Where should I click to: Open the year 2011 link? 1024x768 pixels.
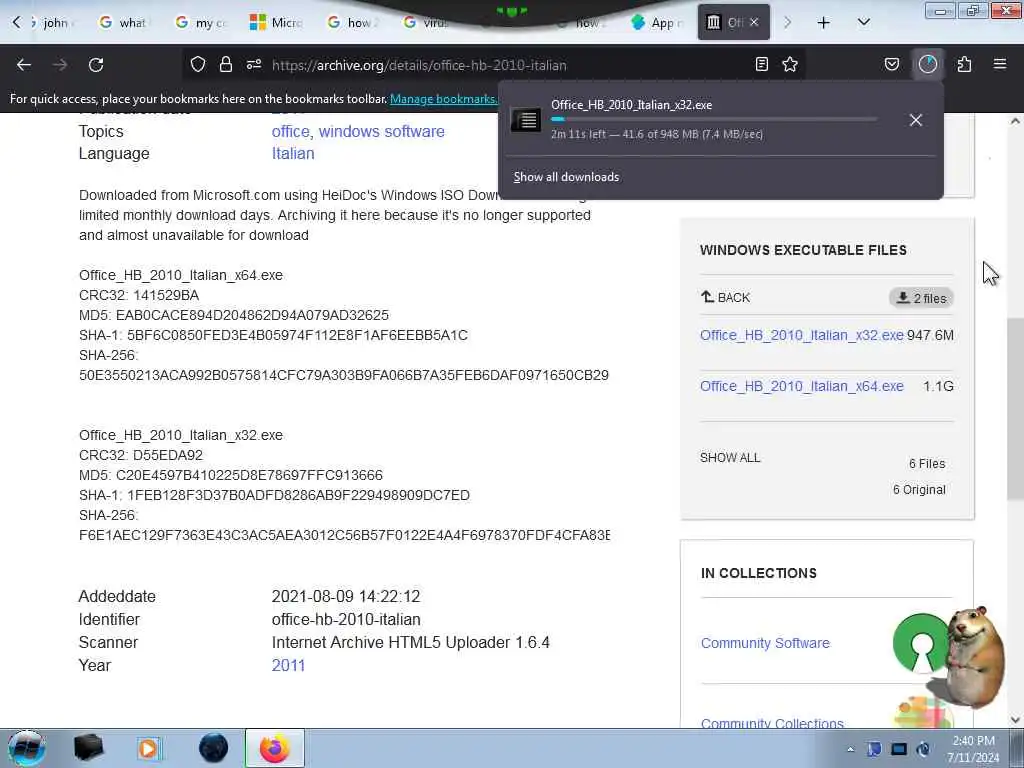pyautogui.click(x=288, y=665)
